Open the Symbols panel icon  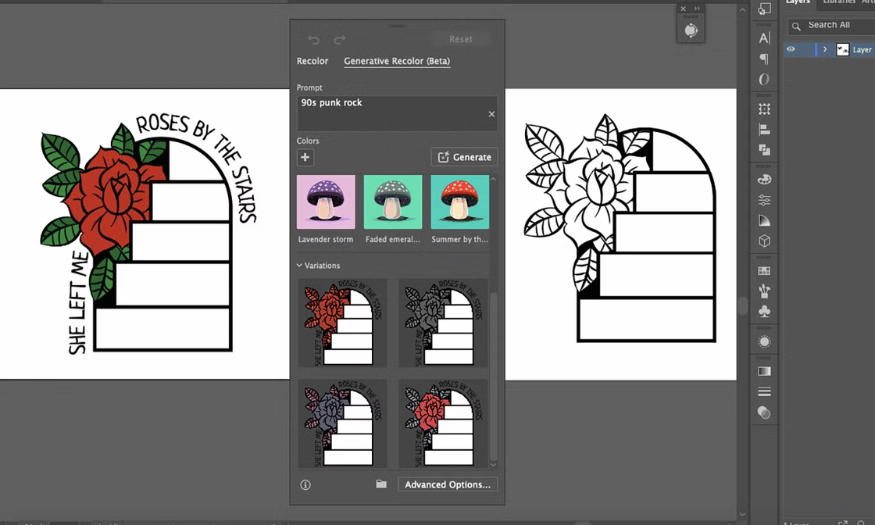point(764,311)
